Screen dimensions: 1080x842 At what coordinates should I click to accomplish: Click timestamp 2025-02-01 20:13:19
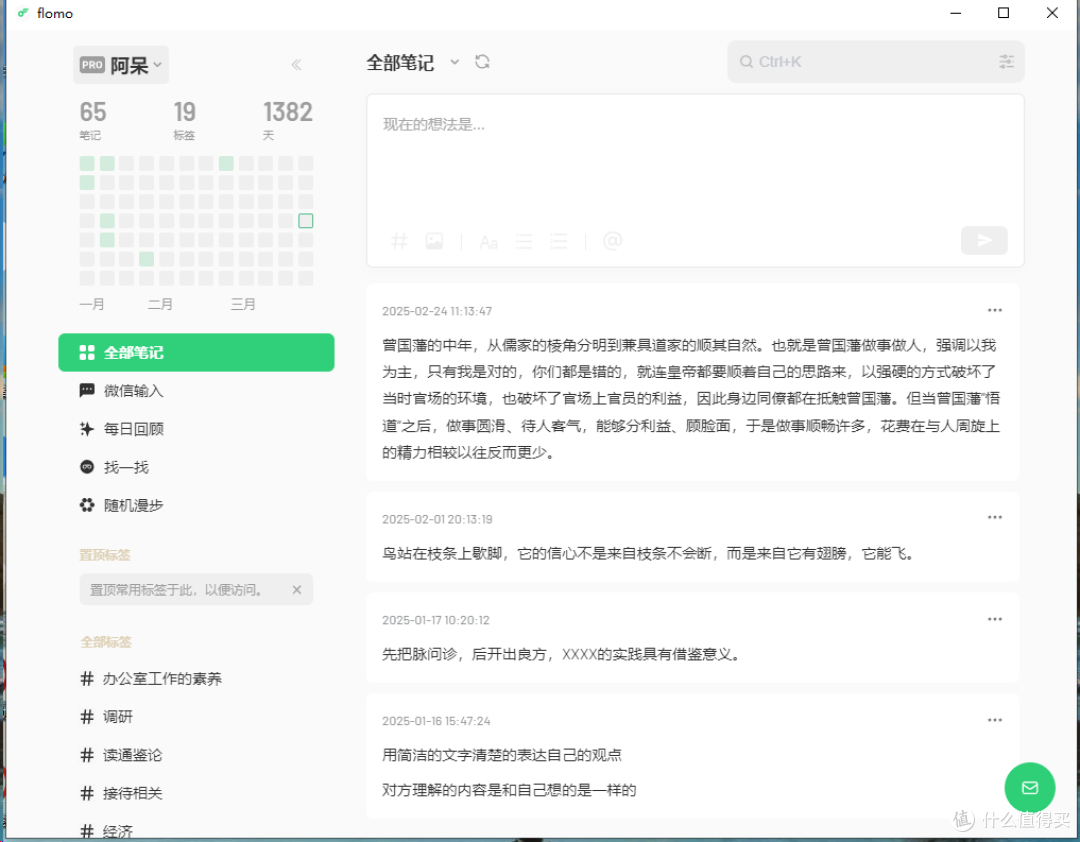point(437,520)
